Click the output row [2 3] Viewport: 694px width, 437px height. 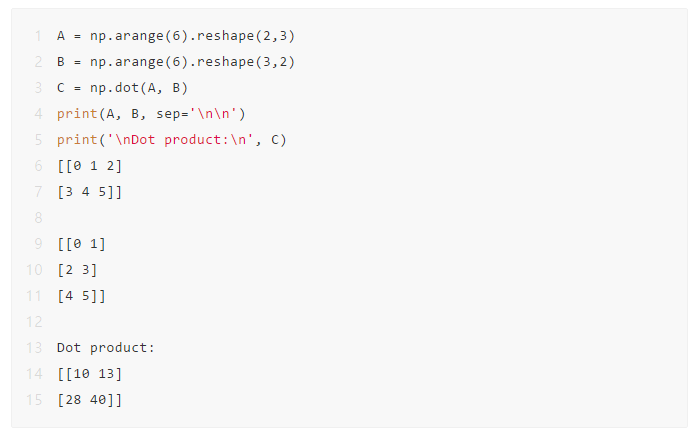[x=77, y=270]
